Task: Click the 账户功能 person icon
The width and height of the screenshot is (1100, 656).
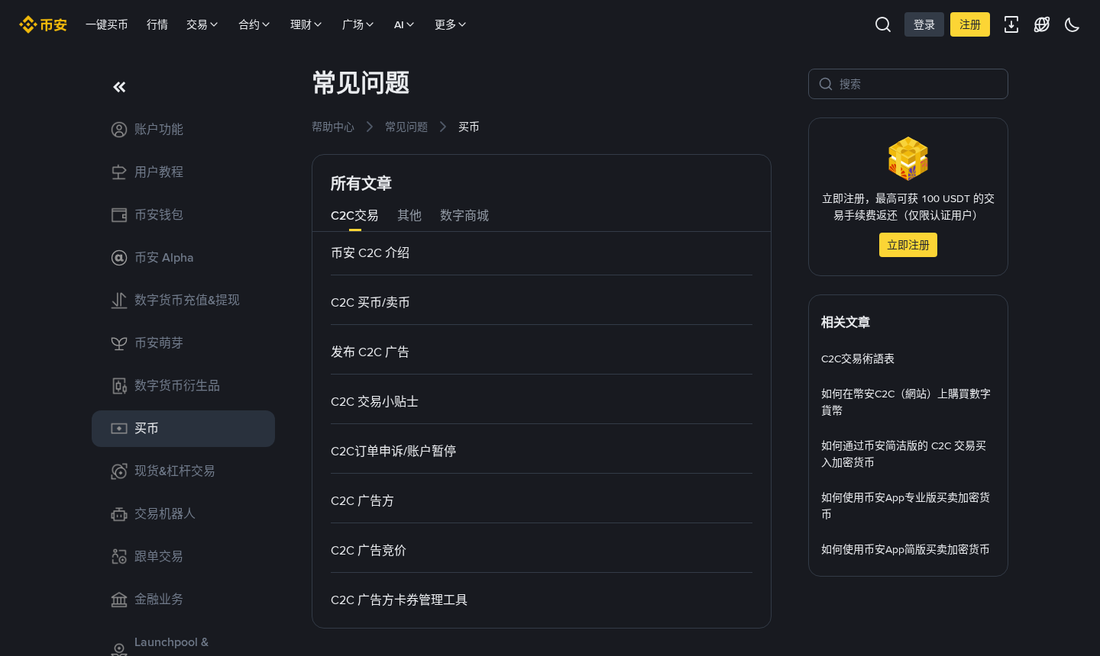Action: click(119, 130)
